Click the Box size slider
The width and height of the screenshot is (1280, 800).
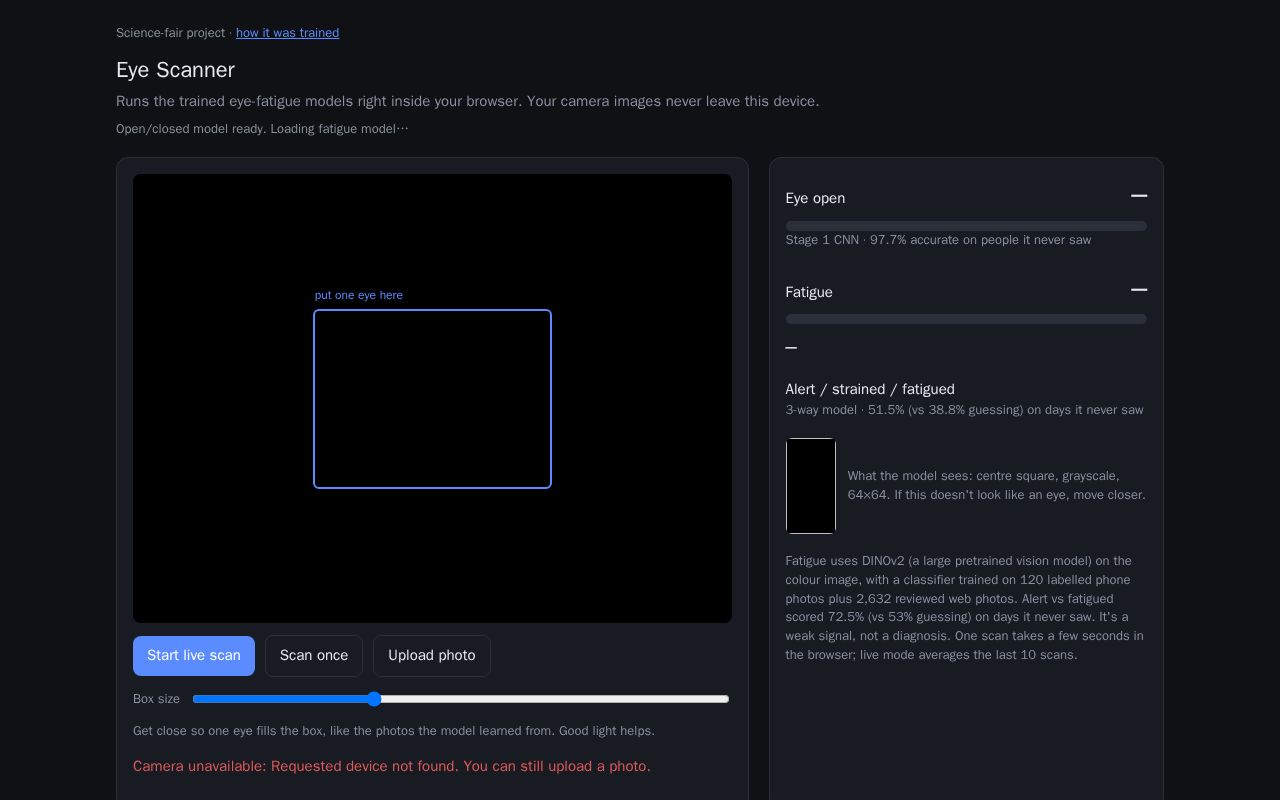(x=461, y=699)
